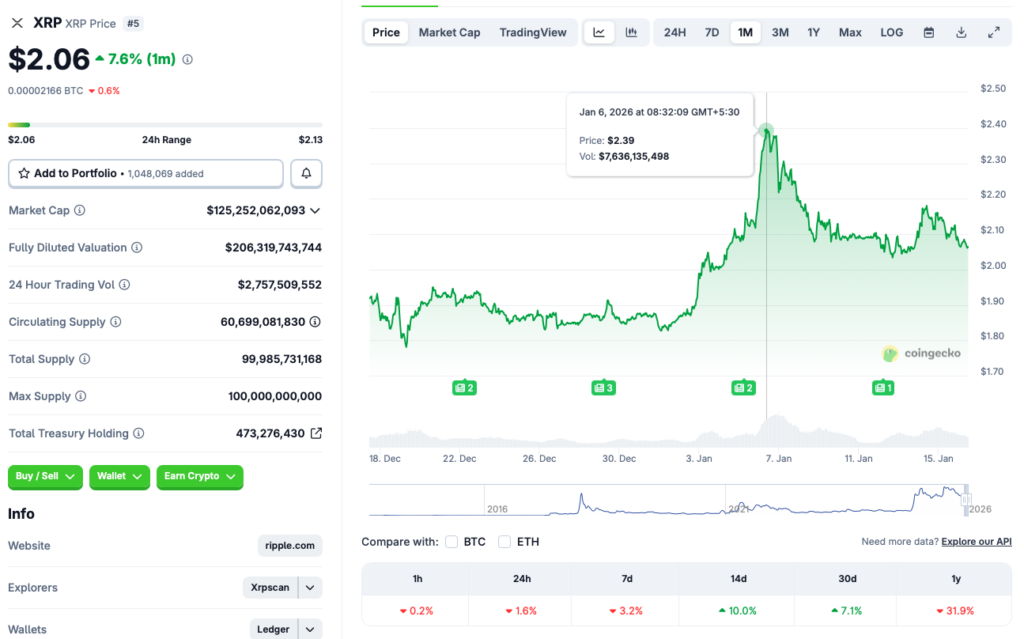This screenshot has width=1024, height=639.
Task: Open the calendar date range picker
Action: click(928, 31)
